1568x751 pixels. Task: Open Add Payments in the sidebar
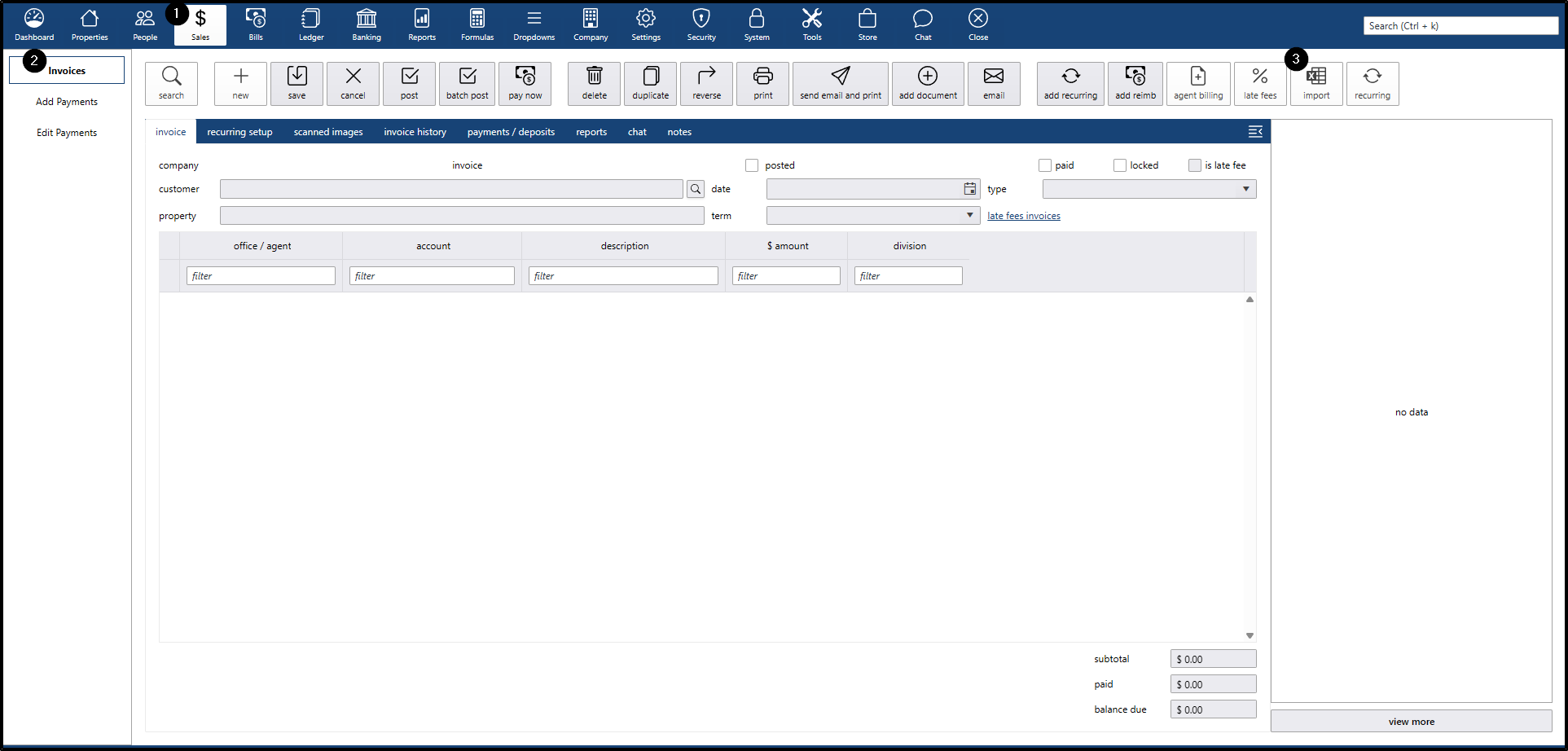(x=67, y=102)
